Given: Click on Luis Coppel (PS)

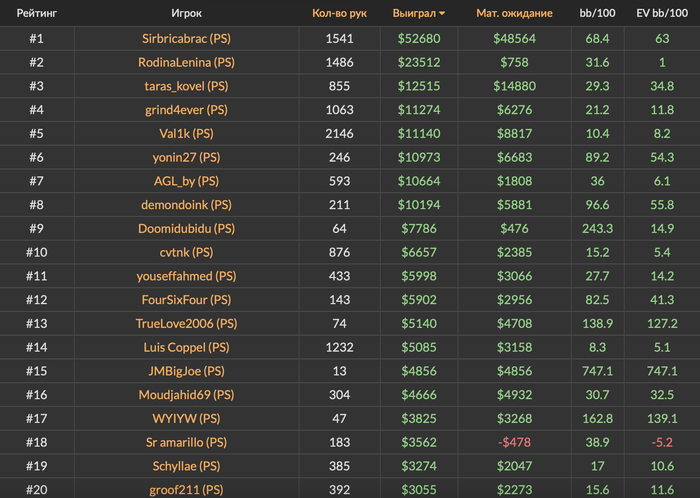Looking at the screenshot, I should (186, 347).
